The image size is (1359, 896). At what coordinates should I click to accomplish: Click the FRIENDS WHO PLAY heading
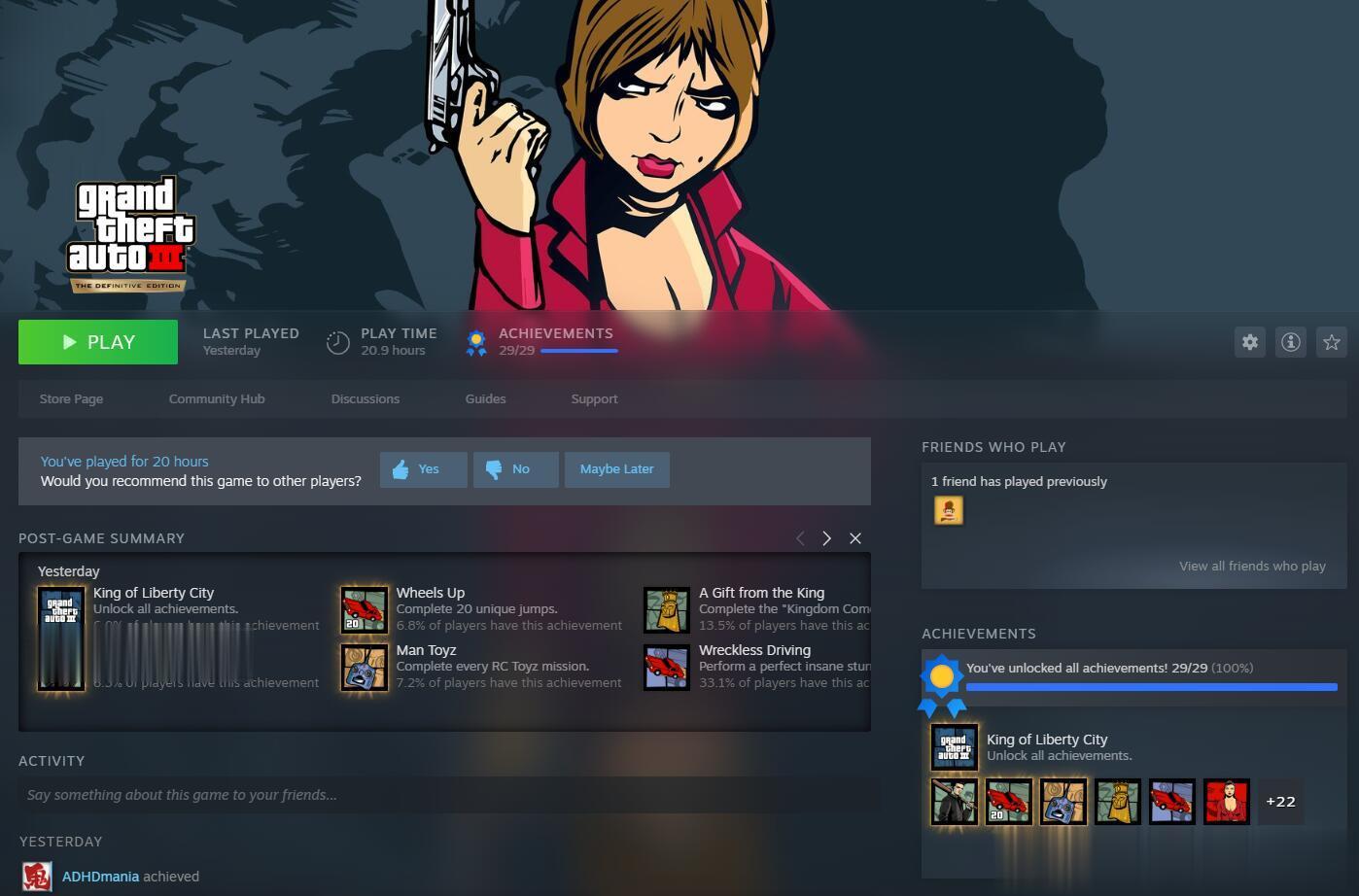(993, 447)
